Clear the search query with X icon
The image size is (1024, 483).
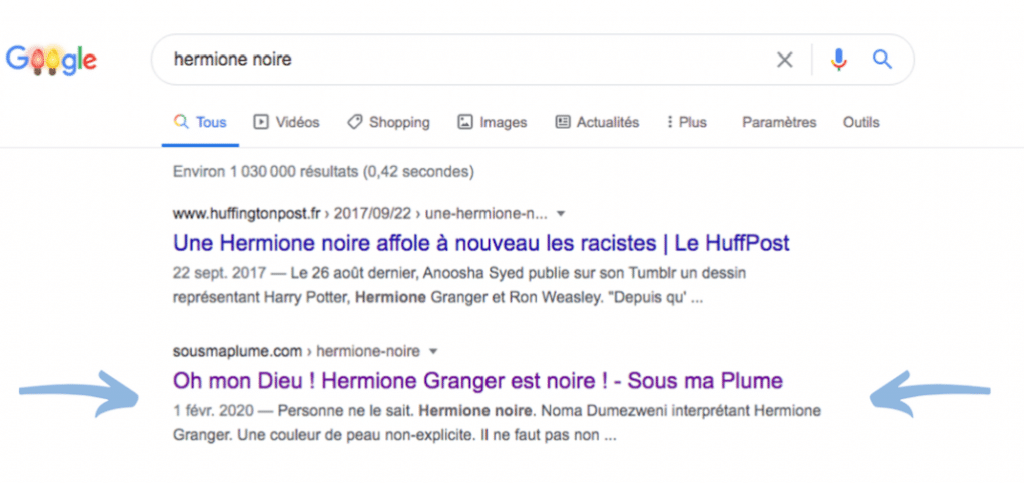(785, 60)
